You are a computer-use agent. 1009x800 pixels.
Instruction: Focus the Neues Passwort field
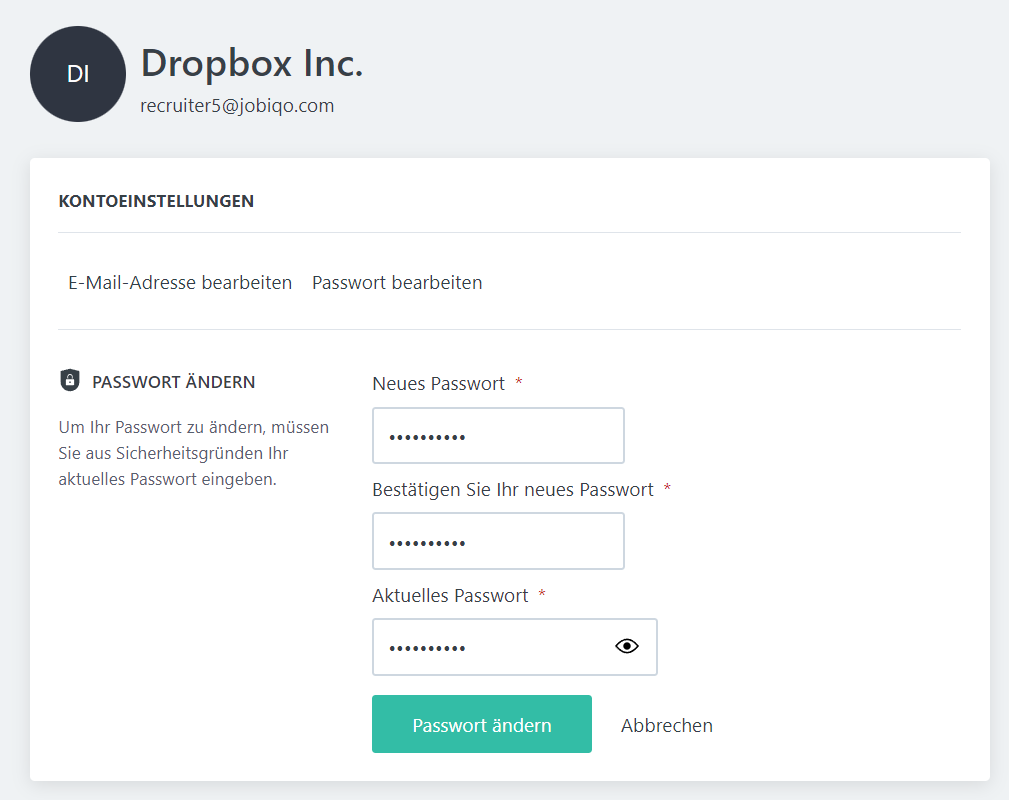pyautogui.click(x=498, y=436)
